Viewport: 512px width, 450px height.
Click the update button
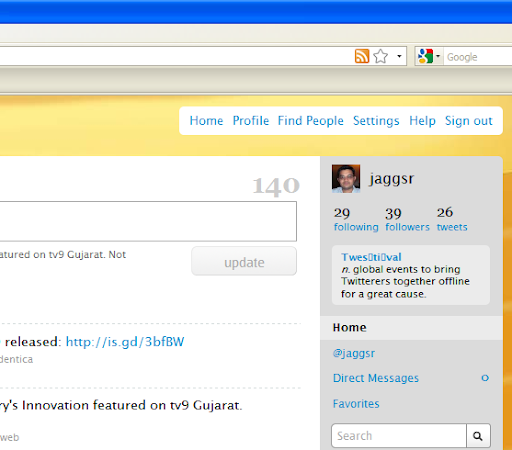tap(244, 261)
